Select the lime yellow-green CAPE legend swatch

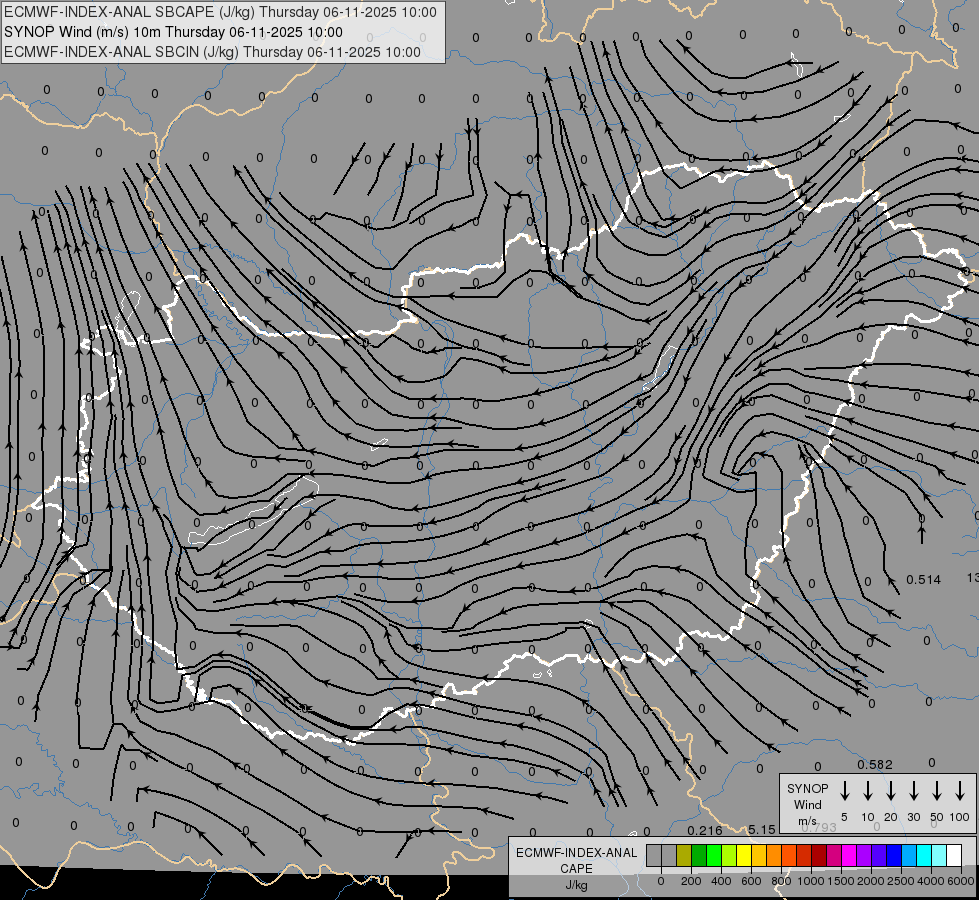point(729,855)
